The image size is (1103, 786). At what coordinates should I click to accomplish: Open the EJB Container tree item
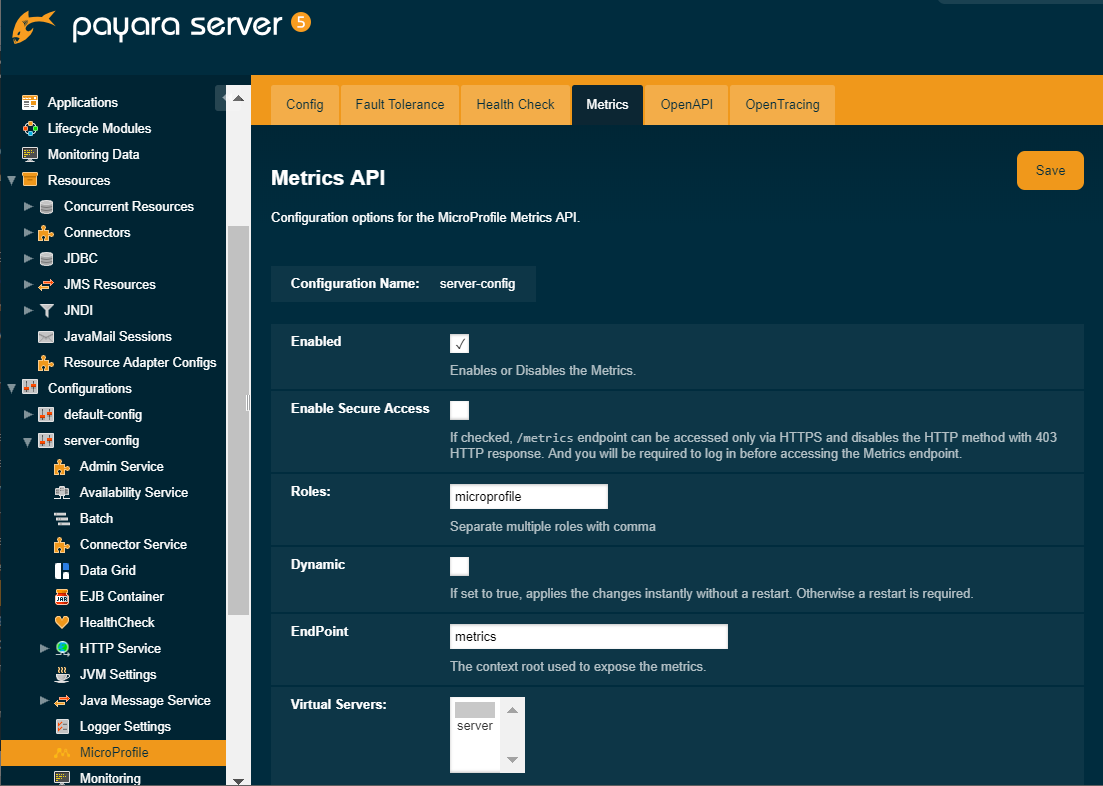tap(122, 597)
